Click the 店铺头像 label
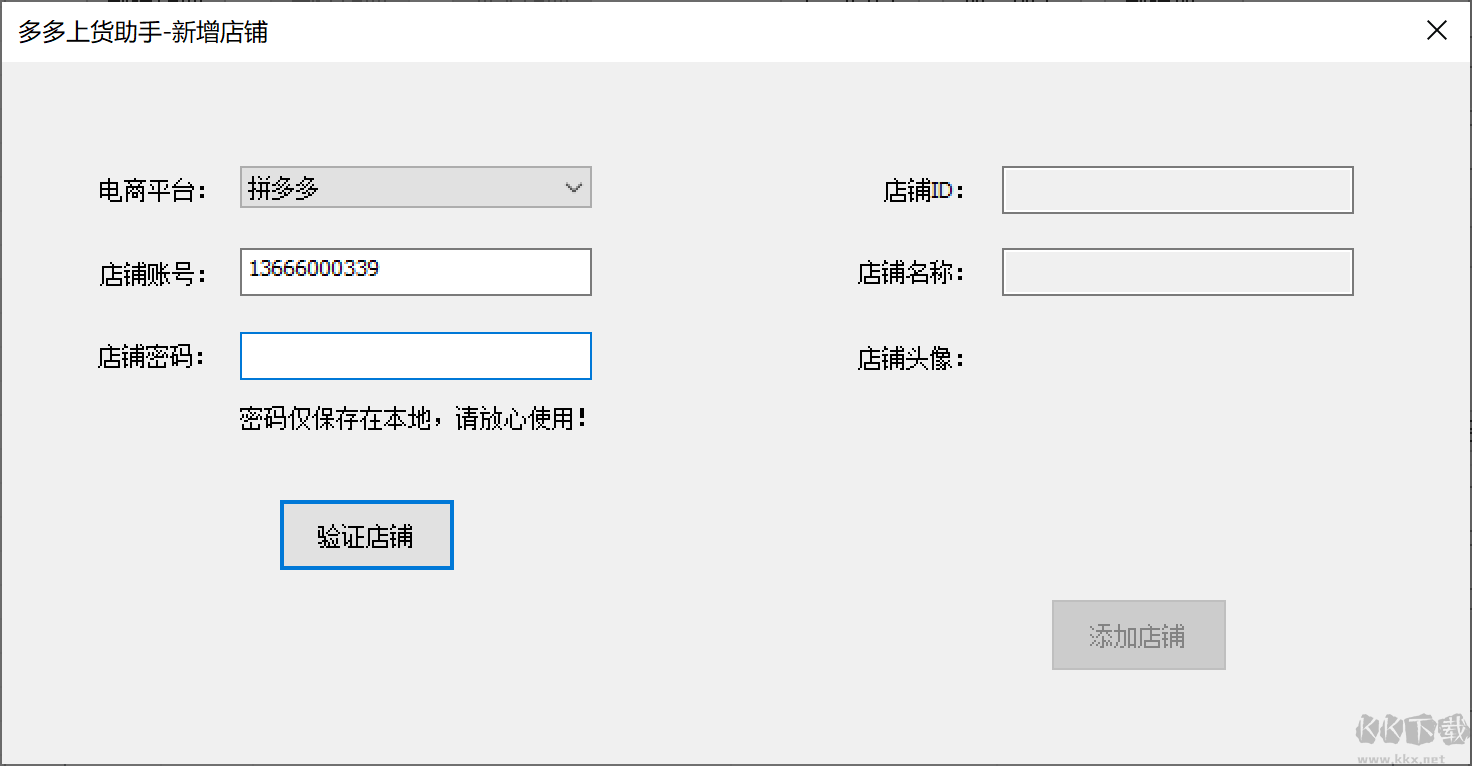This screenshot has width=1472, height=766. pos(911,359)
